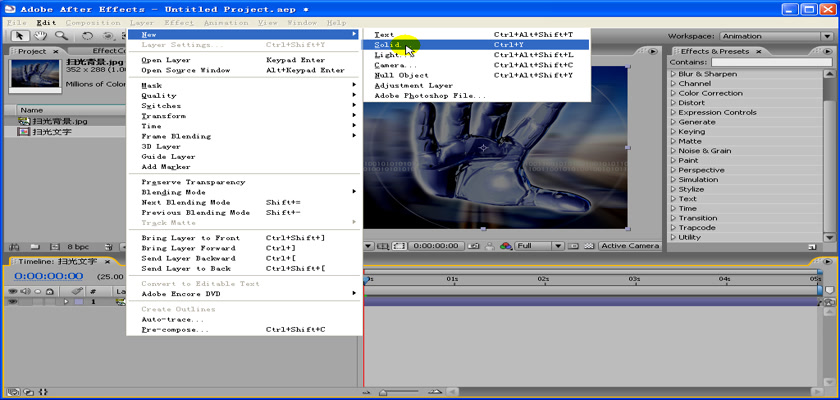840x400 pixels.
Task: Expand layer 1 properties triangle
Action: 67,302
